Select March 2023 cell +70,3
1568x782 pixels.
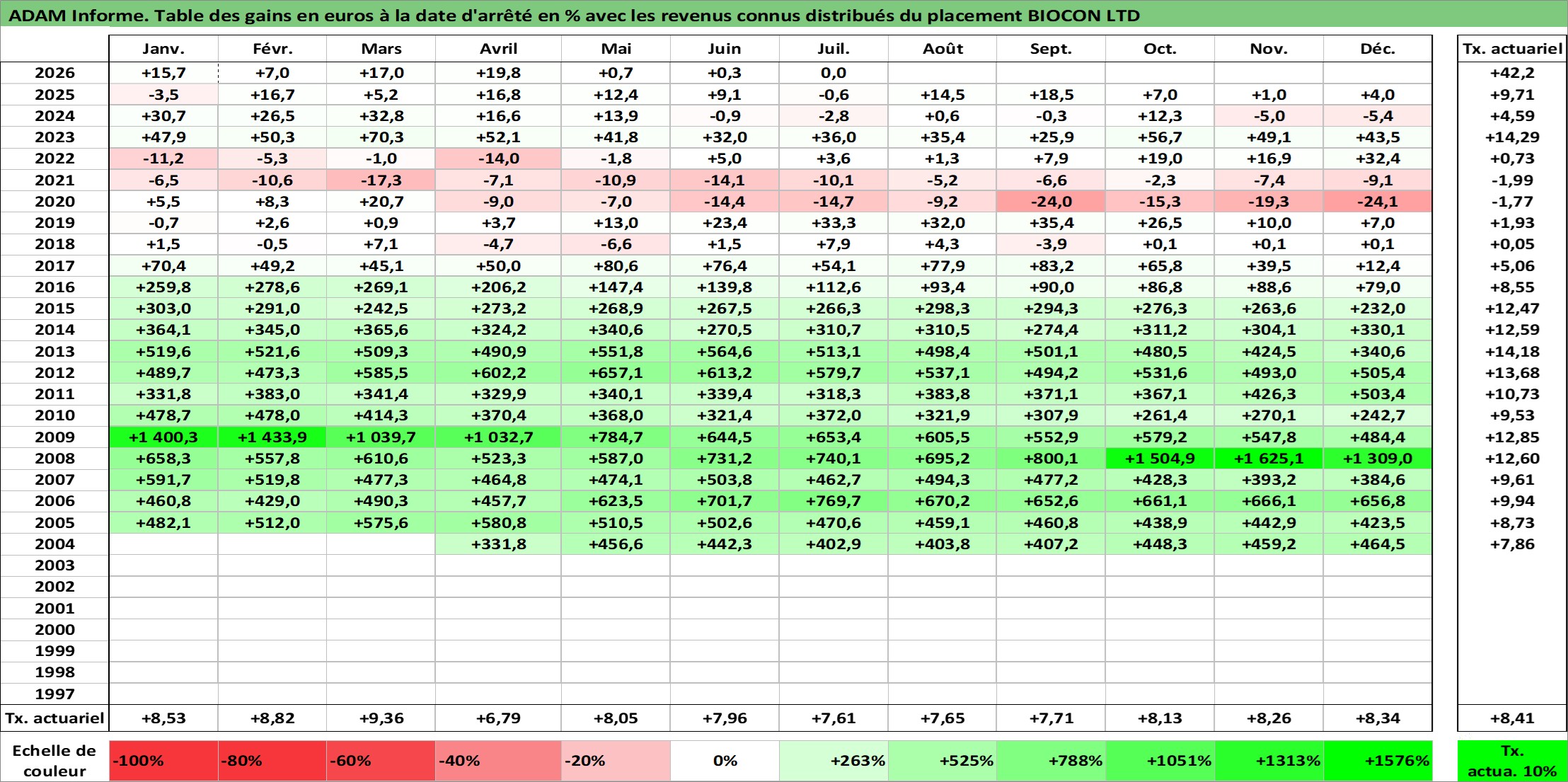point(381,137)
